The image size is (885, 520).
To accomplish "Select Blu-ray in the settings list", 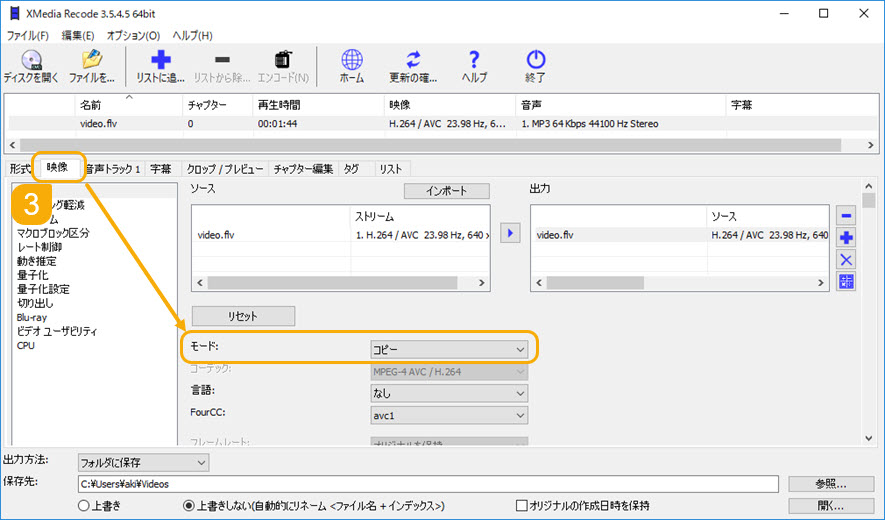I will pos(32,317).
